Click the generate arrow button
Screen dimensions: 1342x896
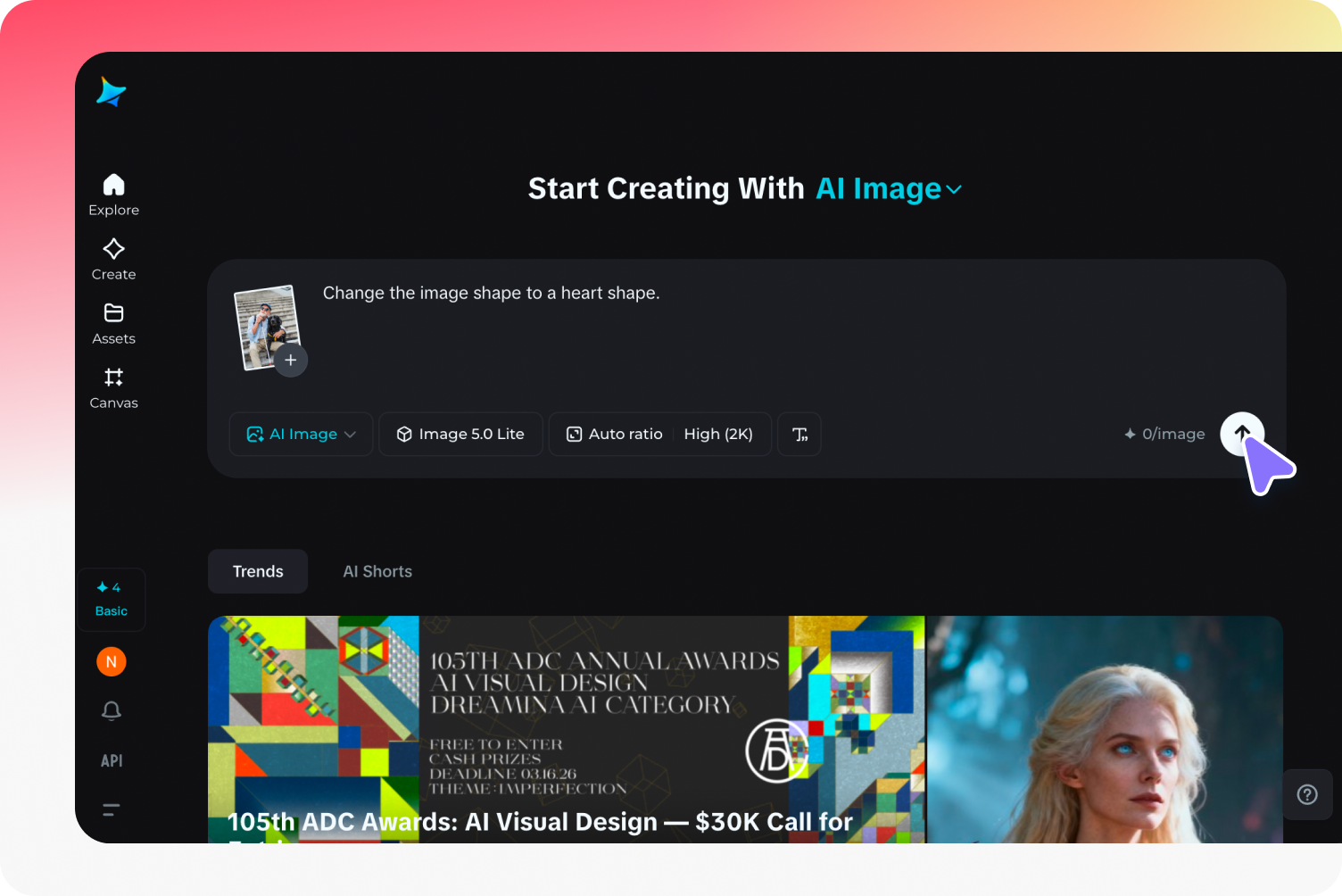1241,434
